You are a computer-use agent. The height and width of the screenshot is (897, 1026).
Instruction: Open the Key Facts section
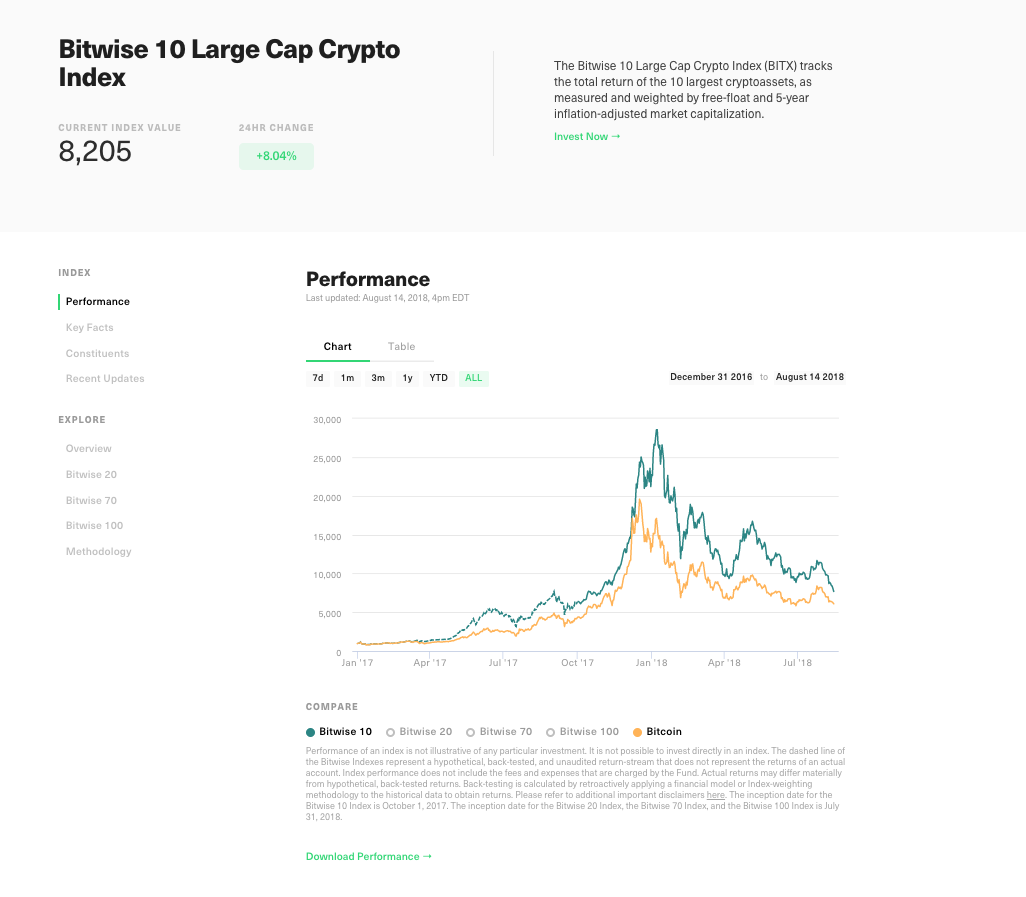click(89, 327)
